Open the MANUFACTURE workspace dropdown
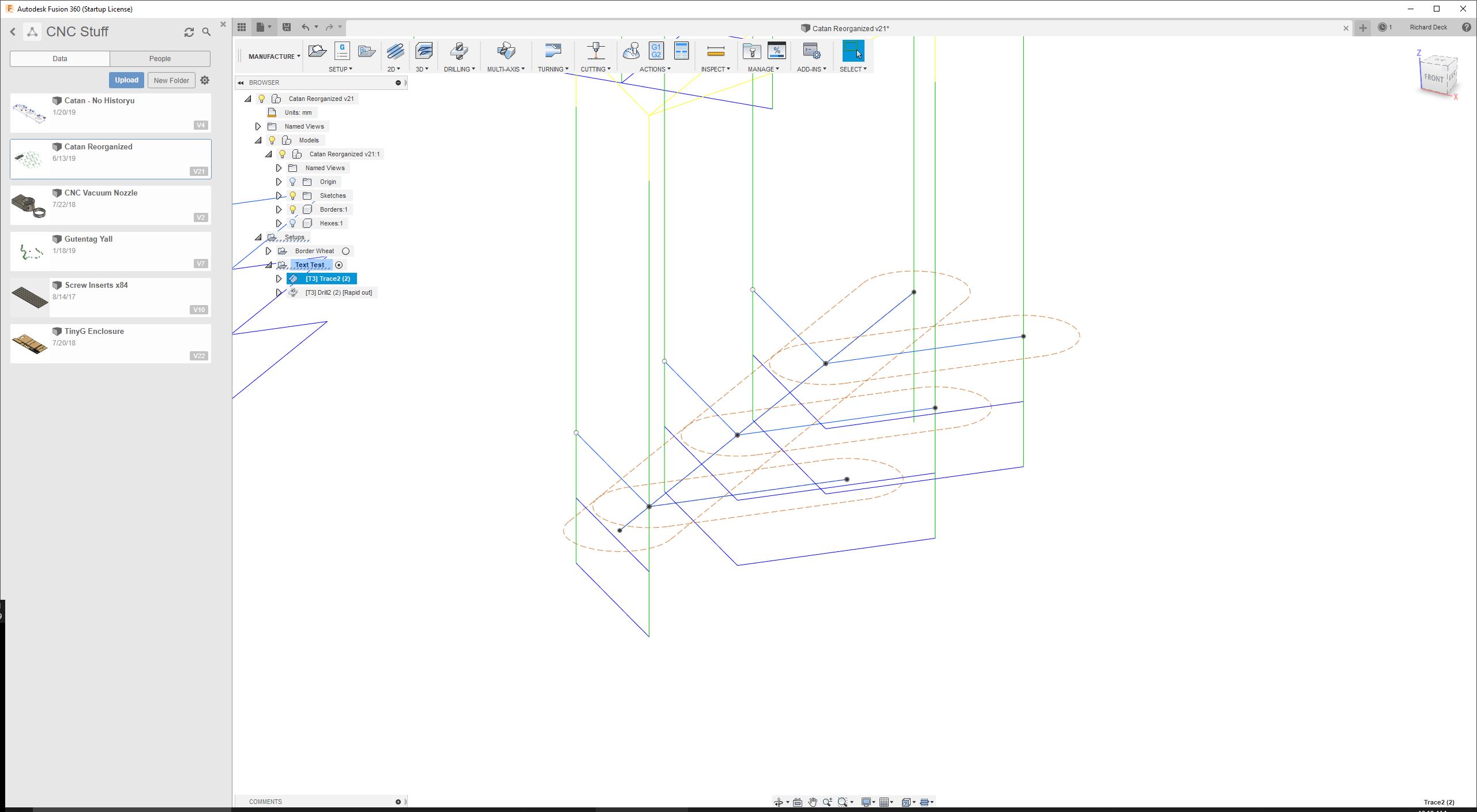Screen dimensions: 1477x812 pos(274,57)
